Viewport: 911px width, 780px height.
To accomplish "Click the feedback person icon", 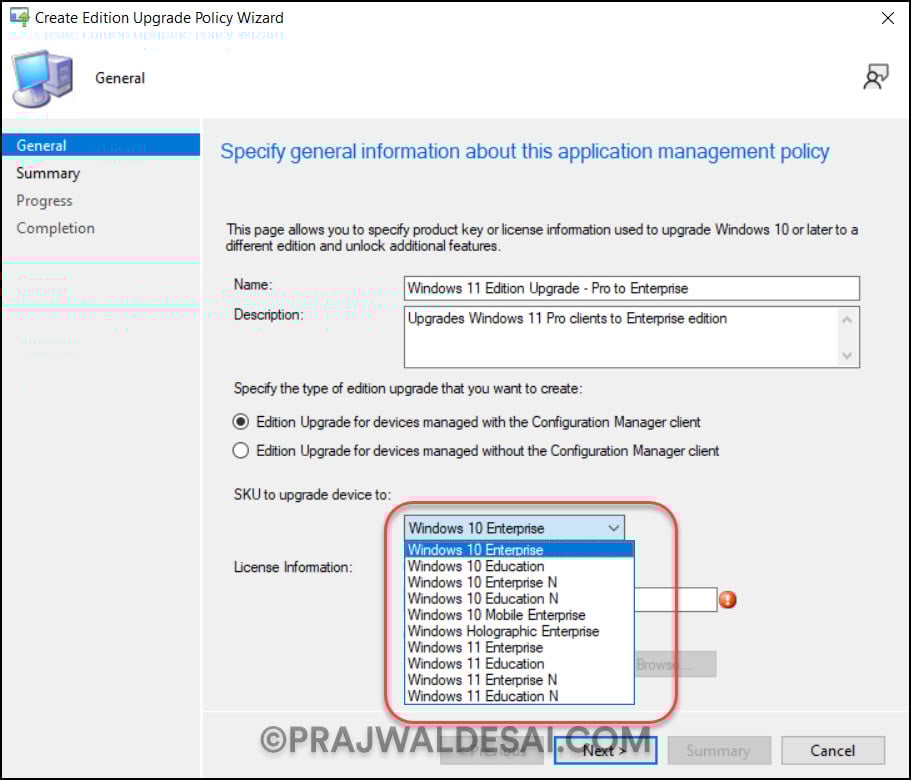I will coord(876,77).
